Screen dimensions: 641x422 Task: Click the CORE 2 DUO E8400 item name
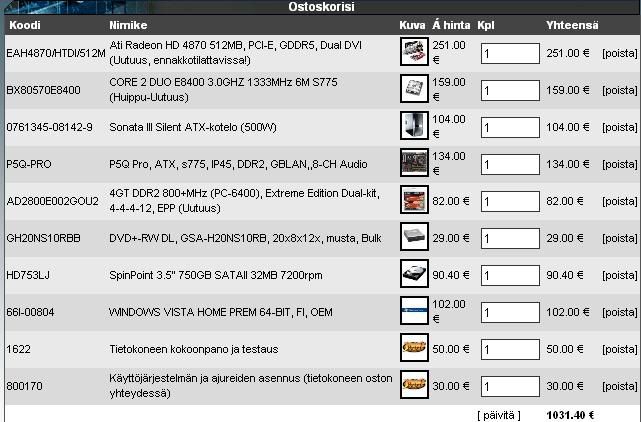[x=224, y=90]
